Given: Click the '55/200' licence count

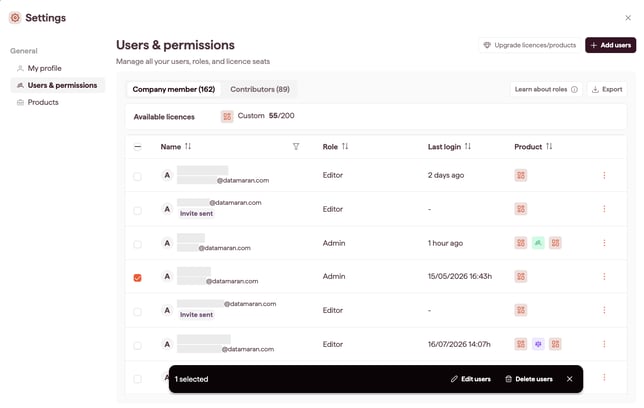Looking at the screenshot, I should tap(281, 116).
